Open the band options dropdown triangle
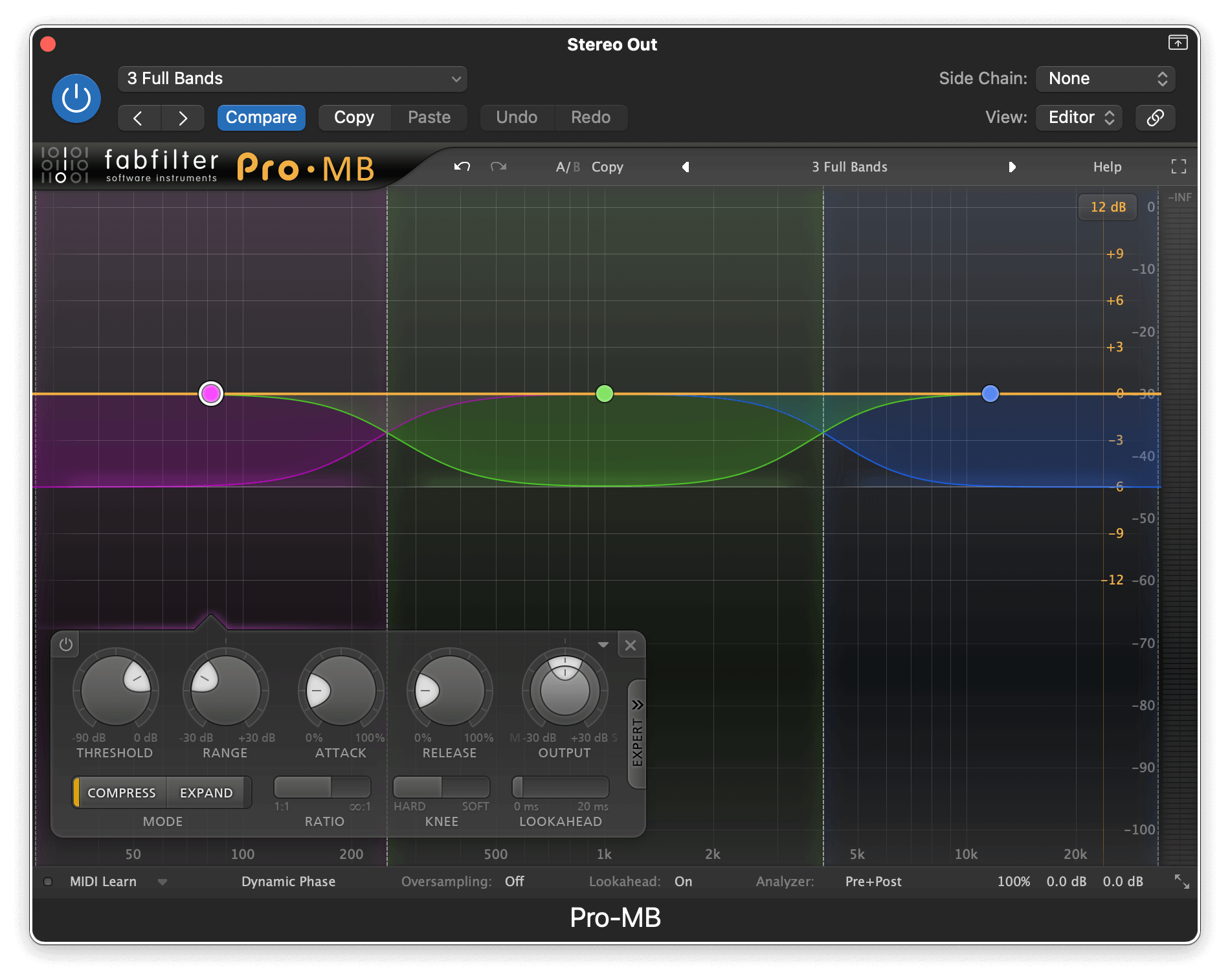 (x=603, y=645)
